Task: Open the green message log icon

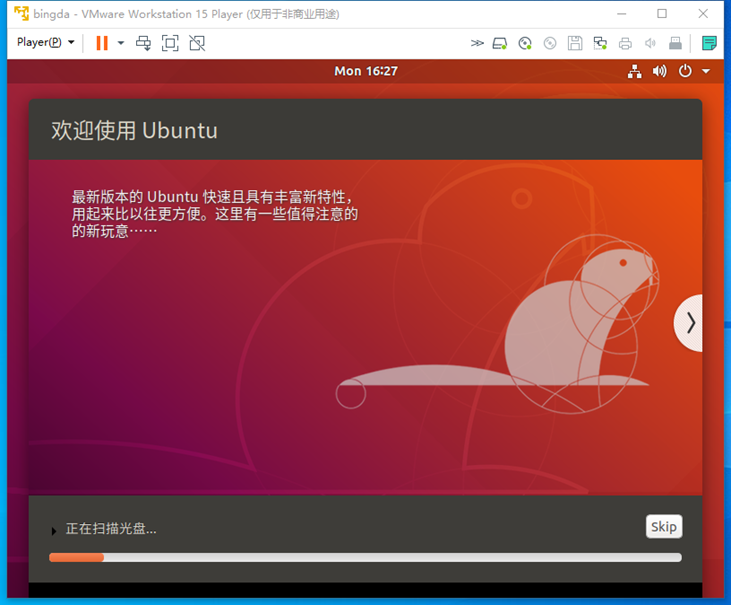Action: 709,43
